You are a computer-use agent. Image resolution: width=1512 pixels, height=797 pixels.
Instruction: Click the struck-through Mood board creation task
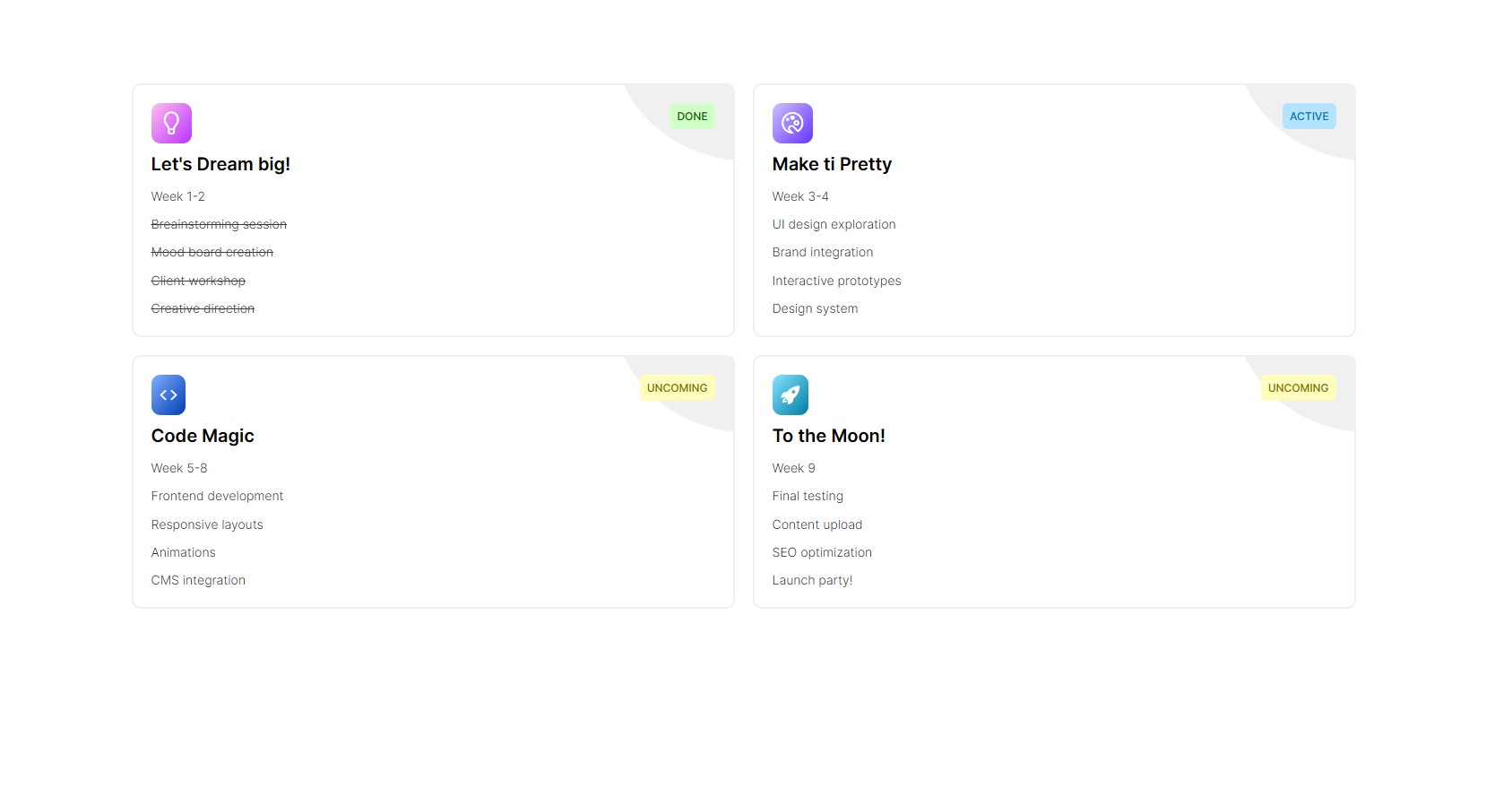pos(212,253)
